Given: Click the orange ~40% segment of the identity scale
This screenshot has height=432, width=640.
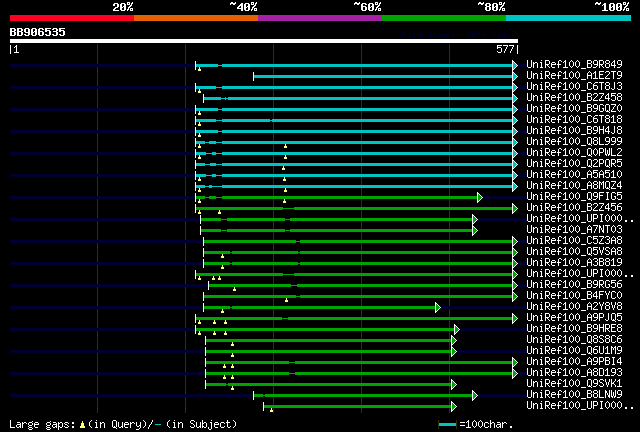Looking at the screenshot, I should [196, 18].
